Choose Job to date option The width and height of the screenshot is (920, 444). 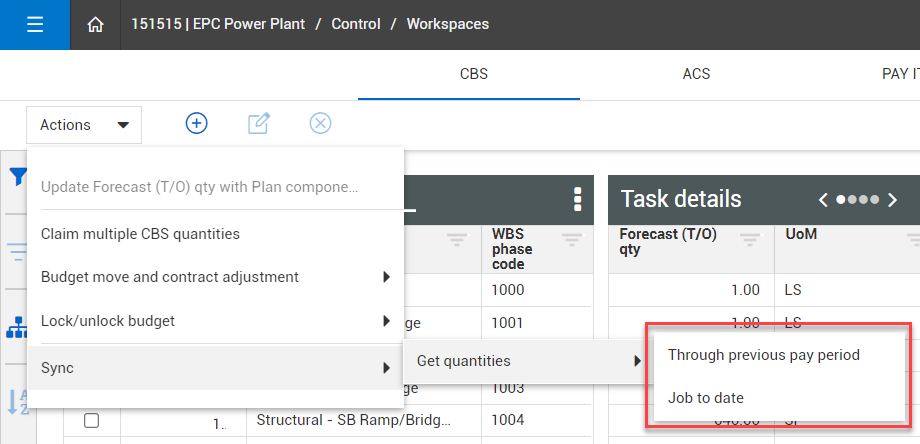(x=705, y=398)
